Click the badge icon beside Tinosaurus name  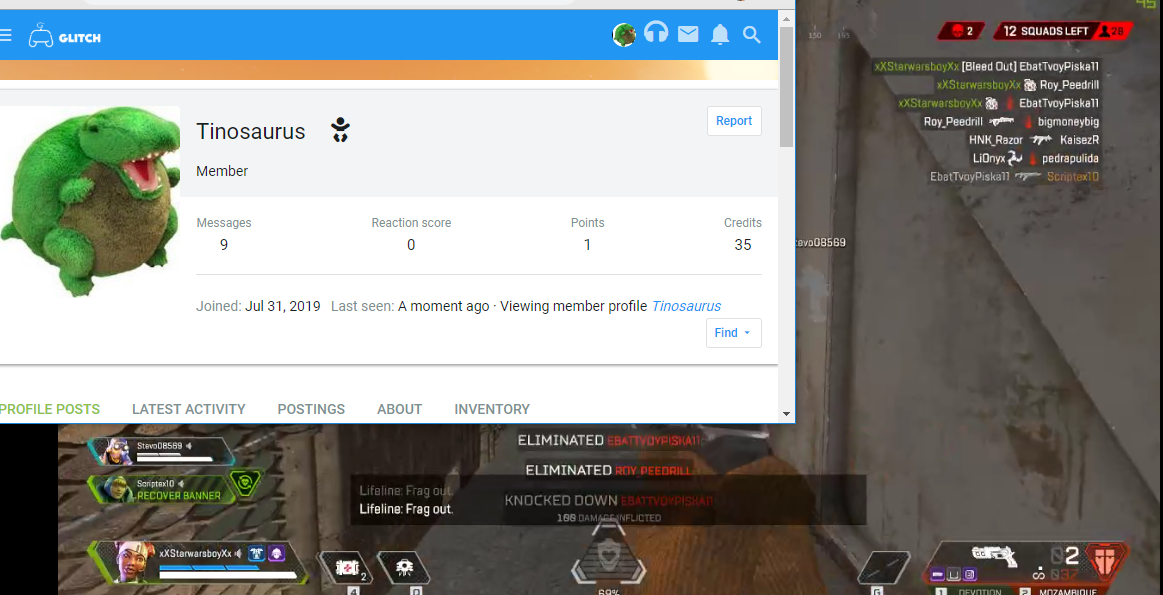(x=340, y=130)
